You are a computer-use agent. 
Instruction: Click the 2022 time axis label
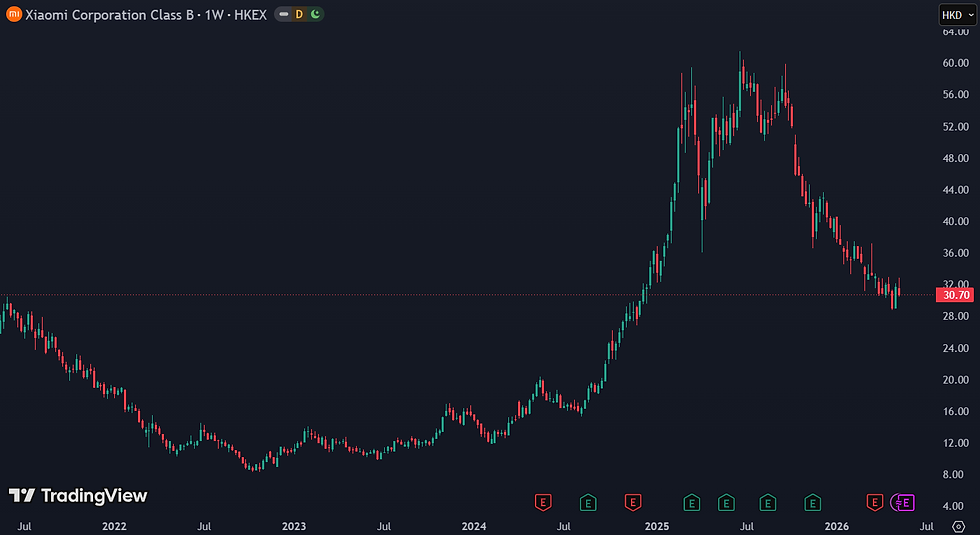[114, 526]
